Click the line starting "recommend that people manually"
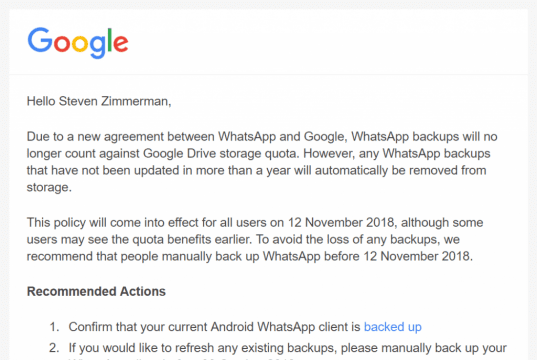Viewport: 537px width, 360px height. [x=250, y=256]
